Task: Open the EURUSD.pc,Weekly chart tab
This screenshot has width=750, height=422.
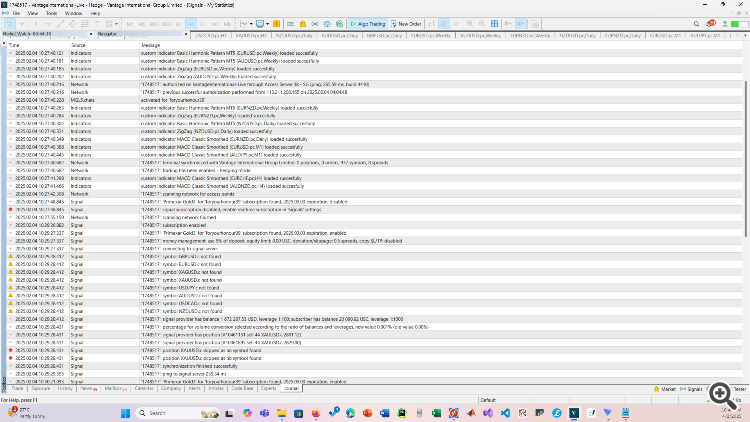Action: pos(431,35)
